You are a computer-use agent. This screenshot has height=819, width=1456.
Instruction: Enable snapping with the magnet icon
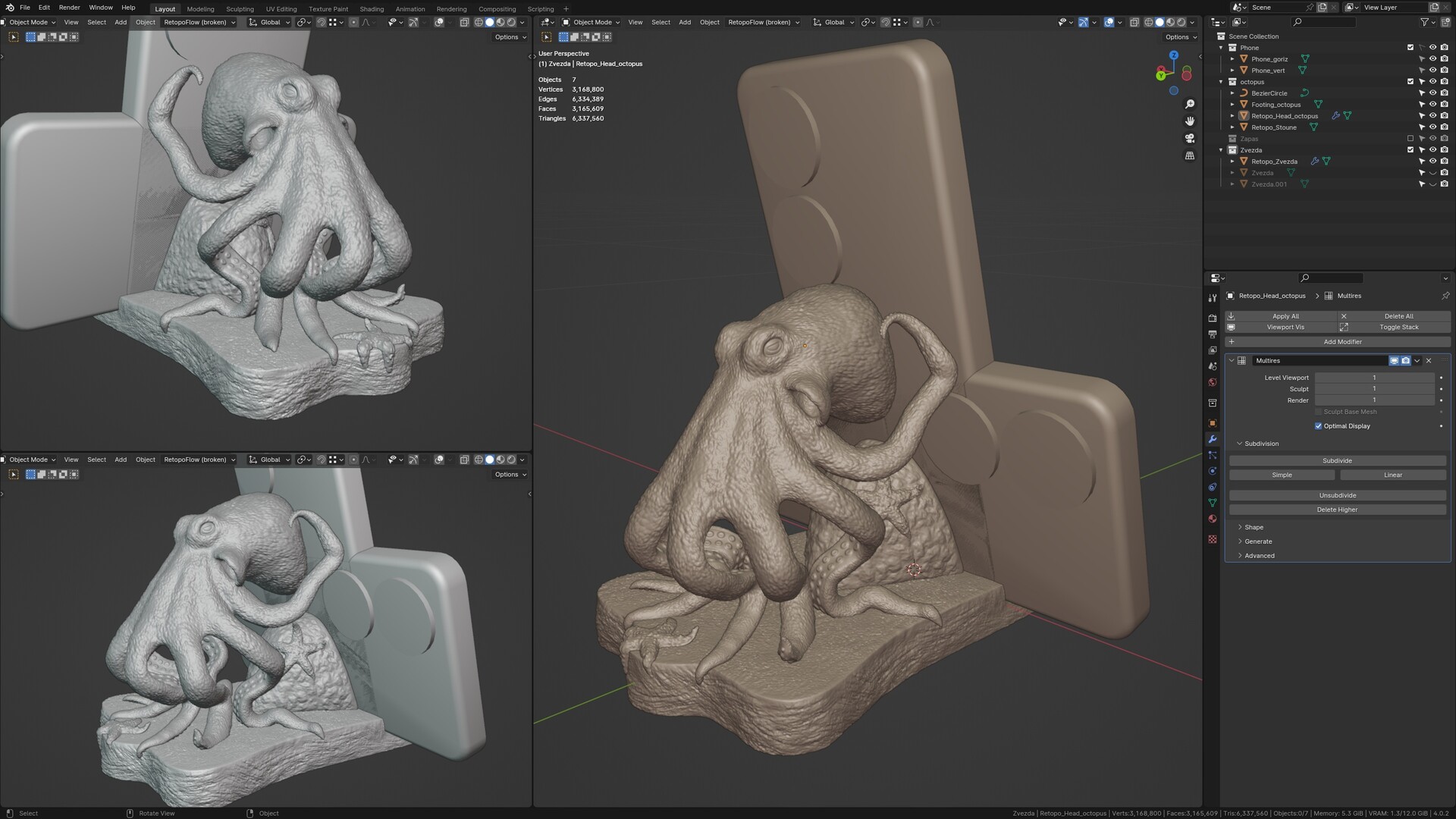coord(886,22)
